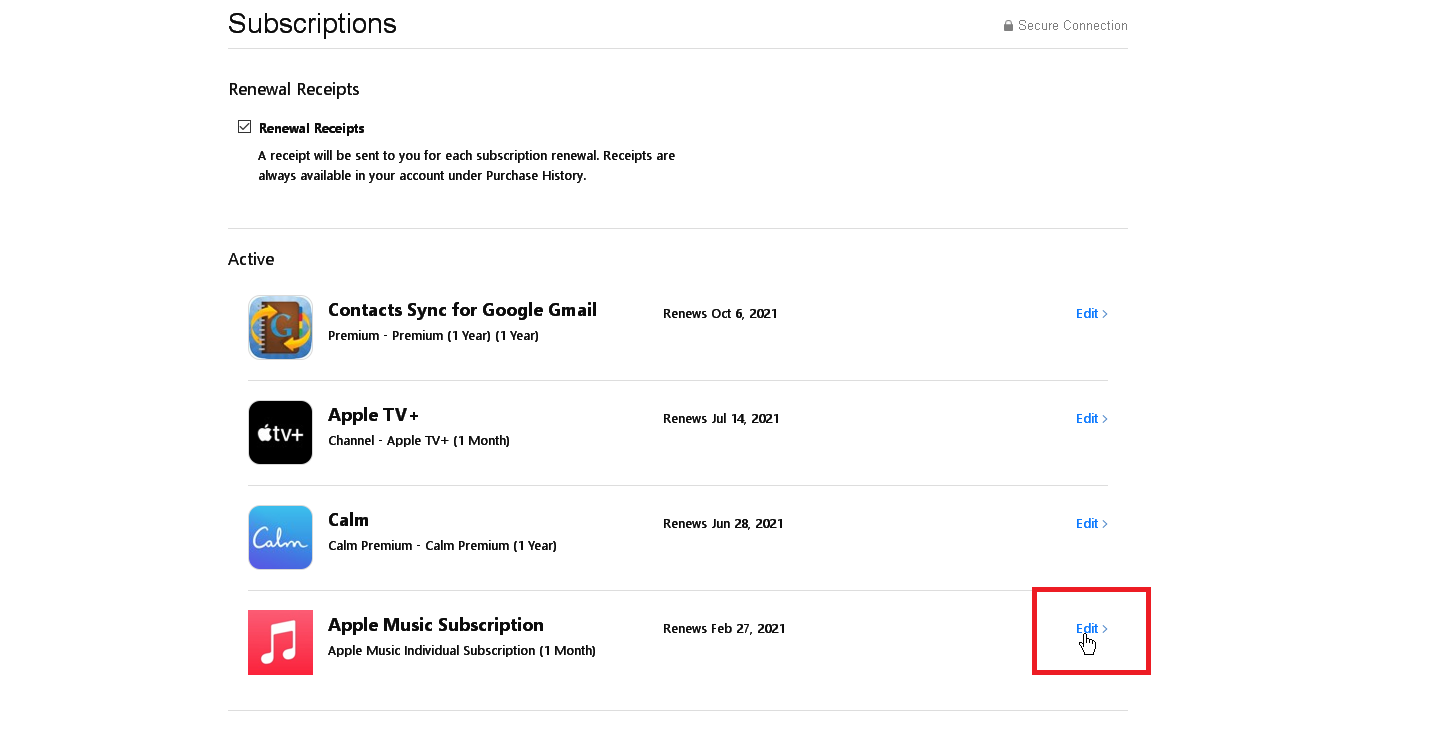Select the Contacts Sync for Google Gmail title

[462, 310]
